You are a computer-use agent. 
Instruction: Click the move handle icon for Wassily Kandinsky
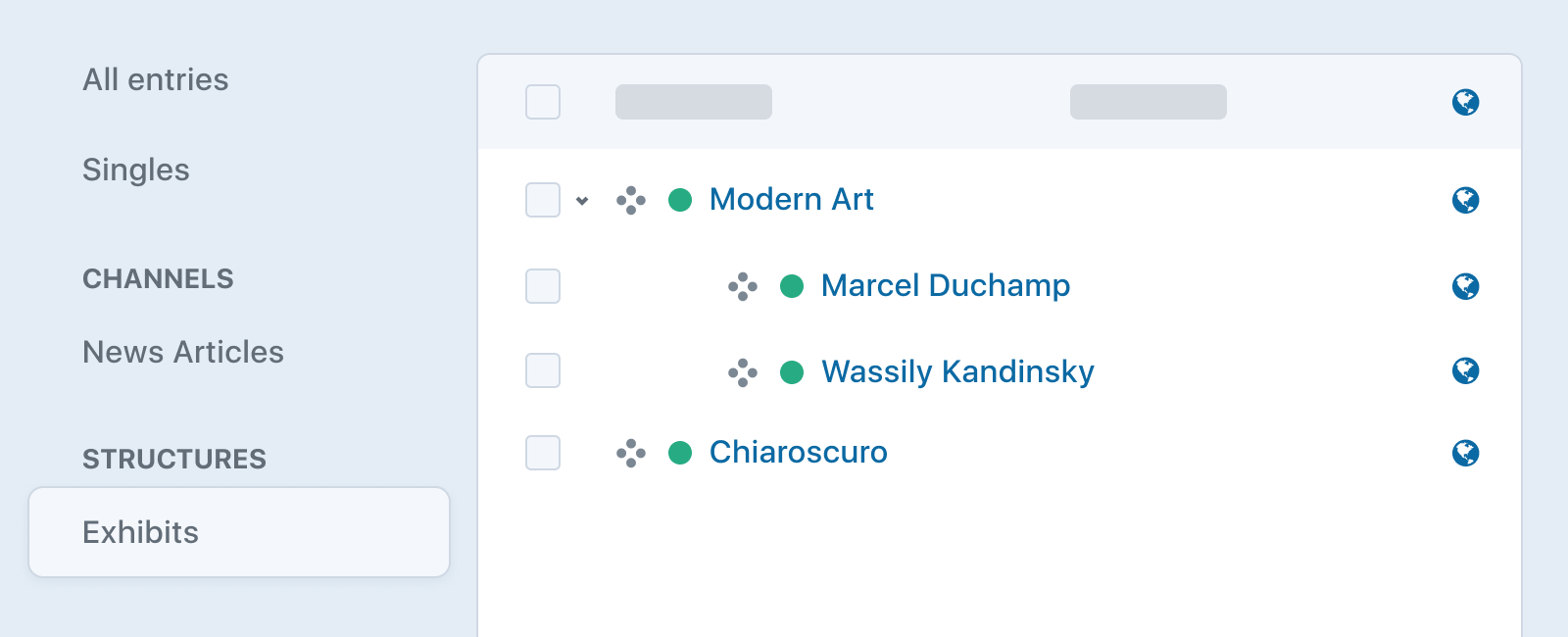[743, 372]
